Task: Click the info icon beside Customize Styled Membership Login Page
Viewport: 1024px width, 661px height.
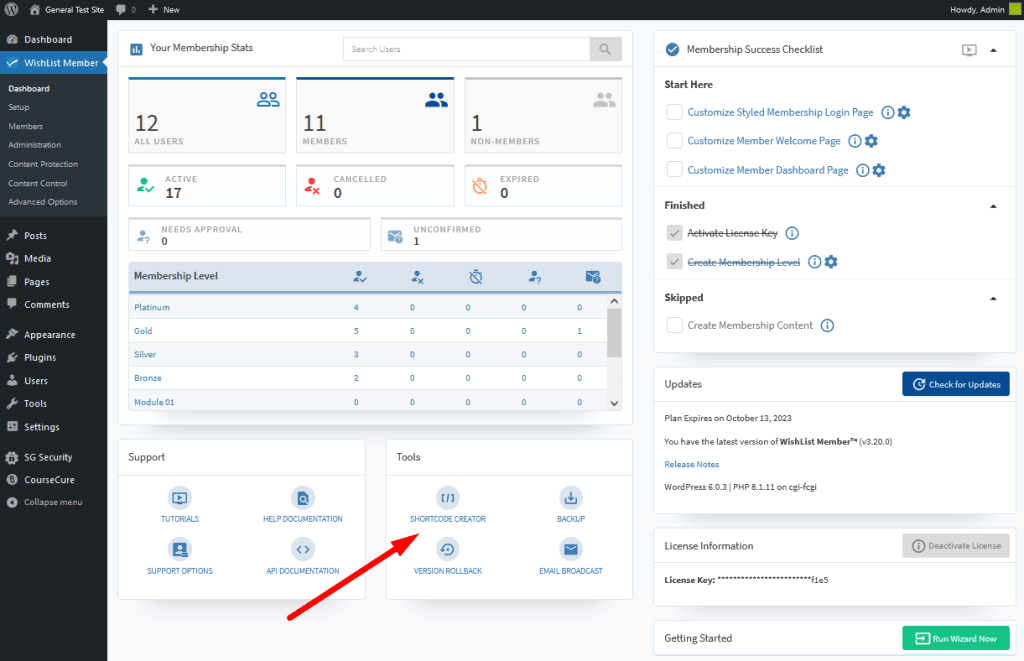Action: 888,112
